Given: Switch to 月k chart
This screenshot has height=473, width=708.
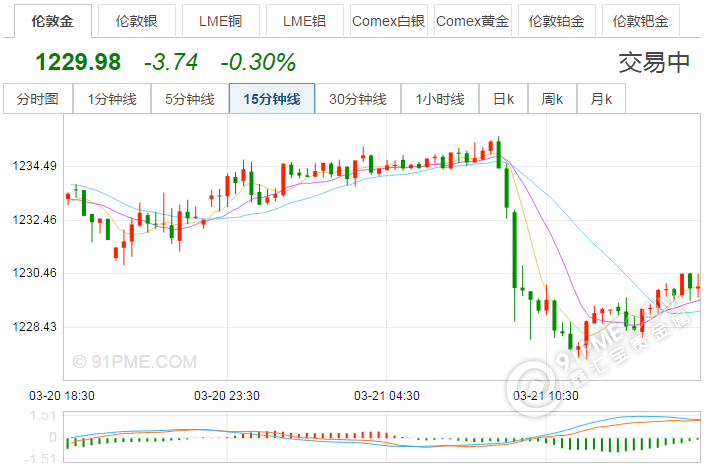Looking at the screenshot, I should (x=601, y=98).
